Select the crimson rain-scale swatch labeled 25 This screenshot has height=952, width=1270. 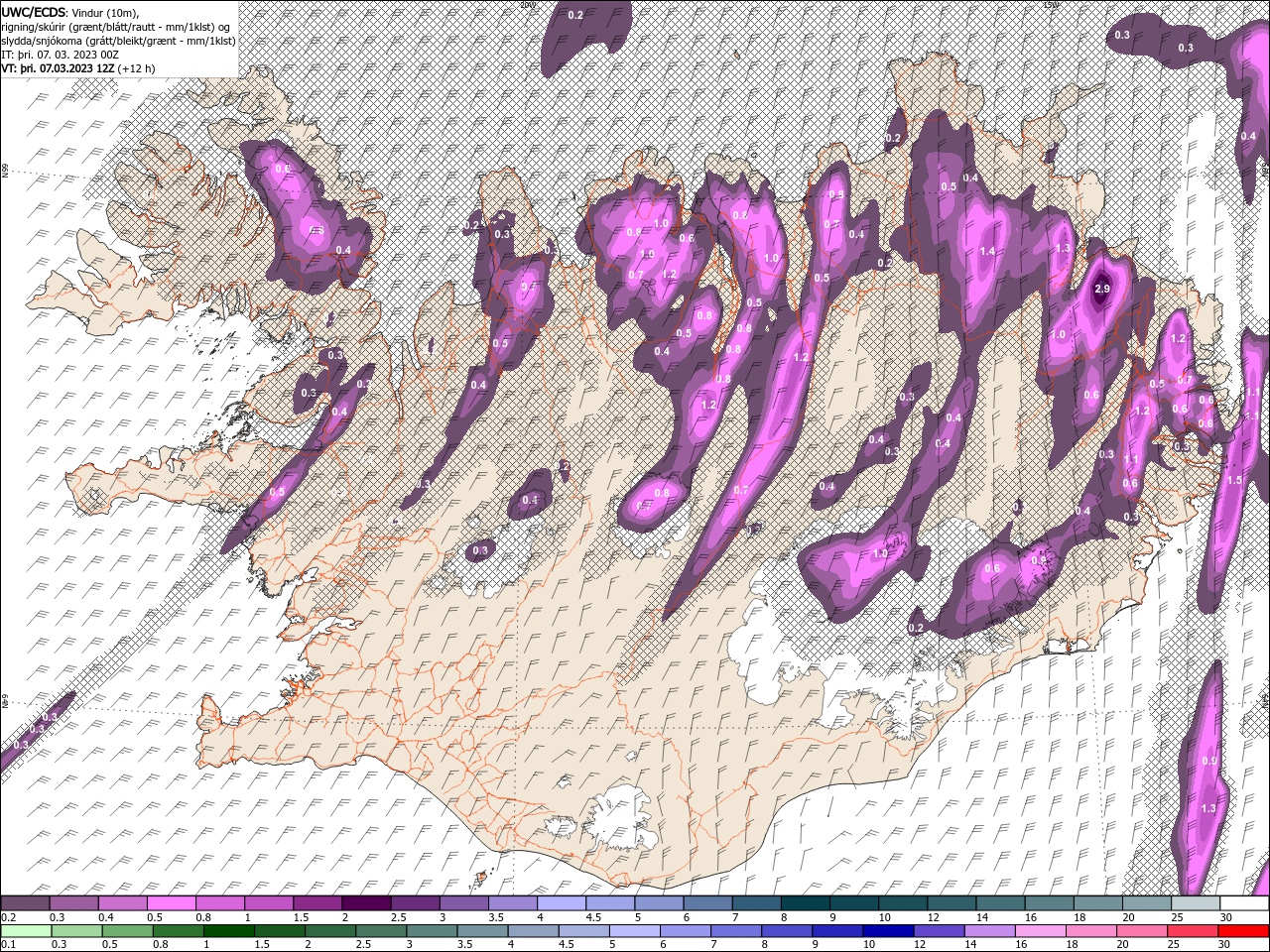pos(1194,931)
